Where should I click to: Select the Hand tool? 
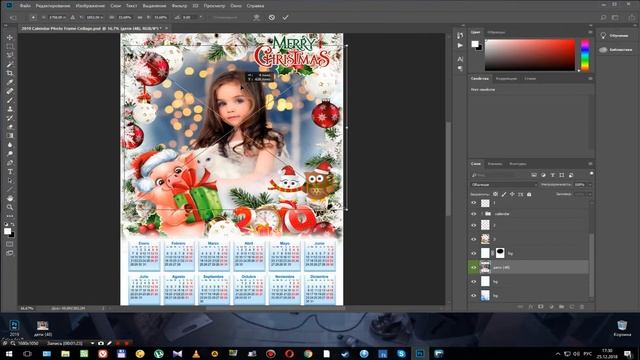coord(10,198)
